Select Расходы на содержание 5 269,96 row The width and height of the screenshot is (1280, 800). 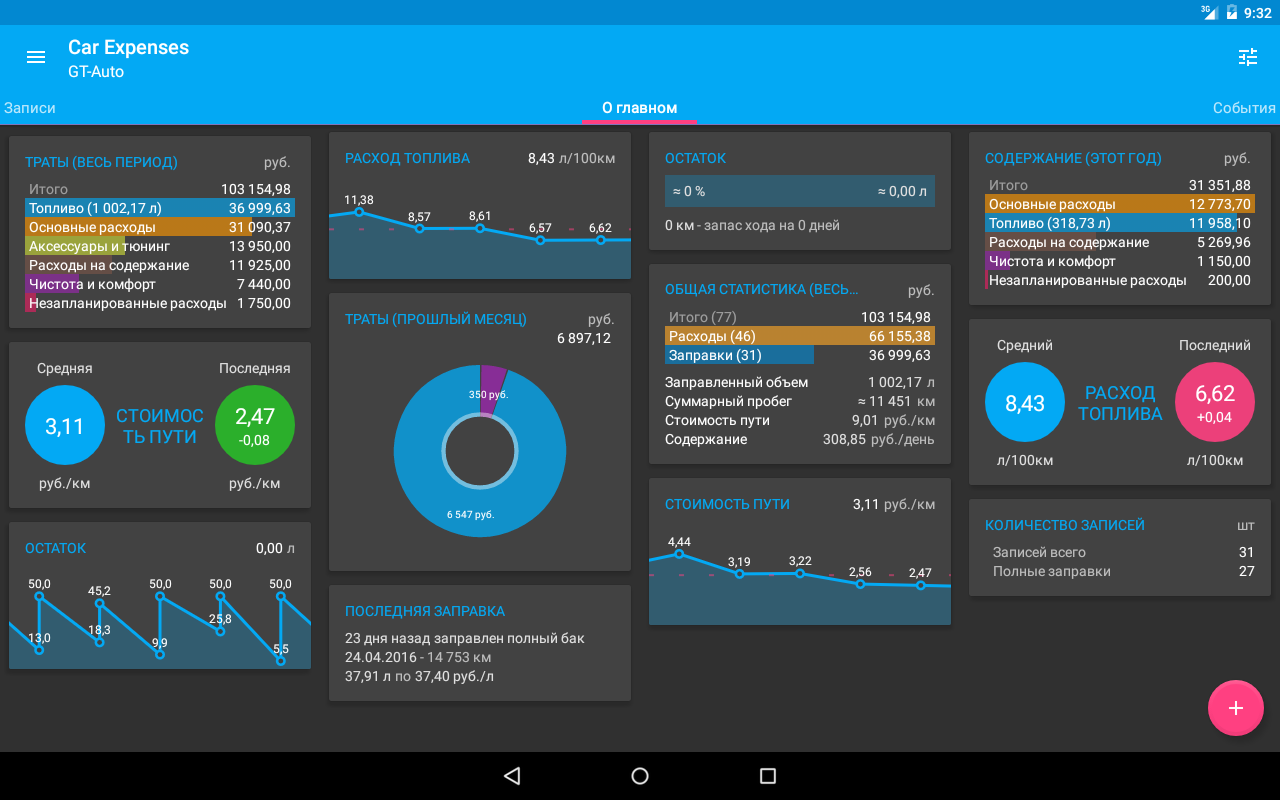(x=1120, y=242)
